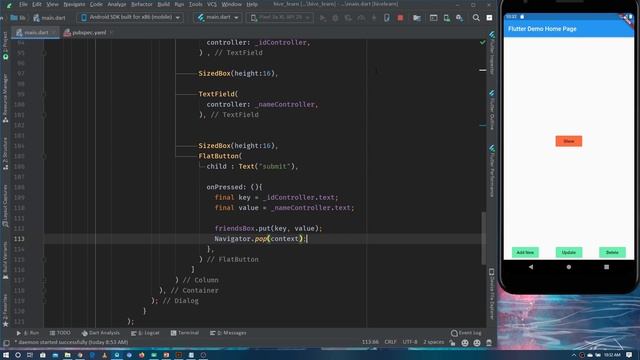Open Device File Explorer side panel

click(x=492, y=293)
